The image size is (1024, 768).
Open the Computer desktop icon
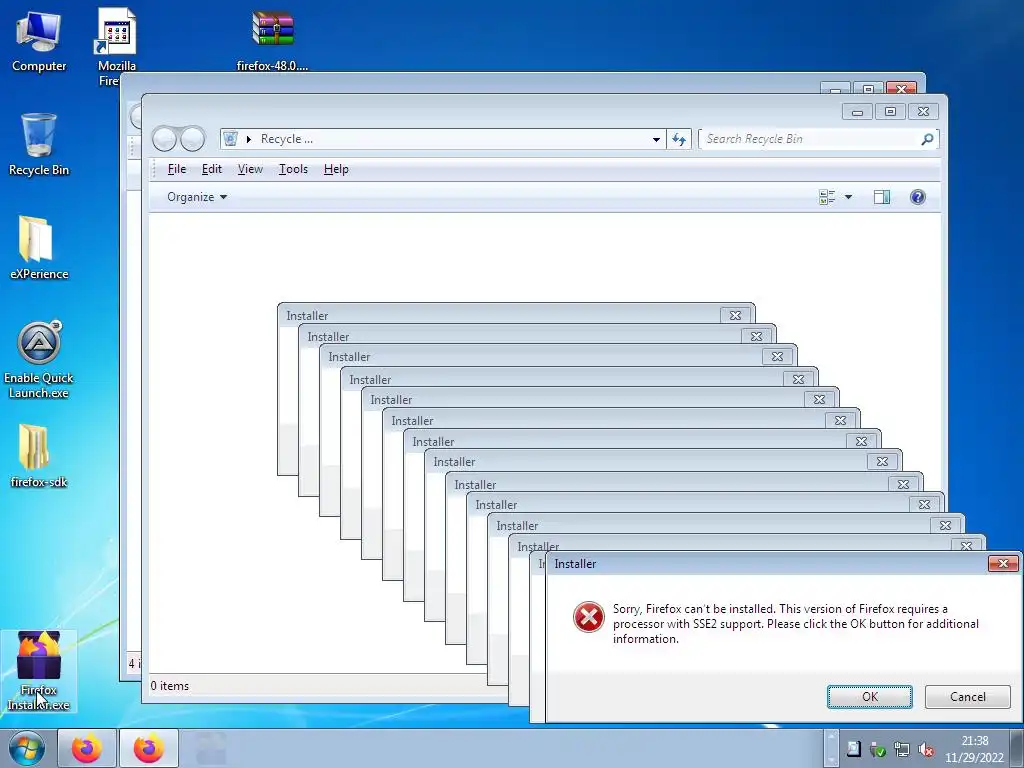39,42
